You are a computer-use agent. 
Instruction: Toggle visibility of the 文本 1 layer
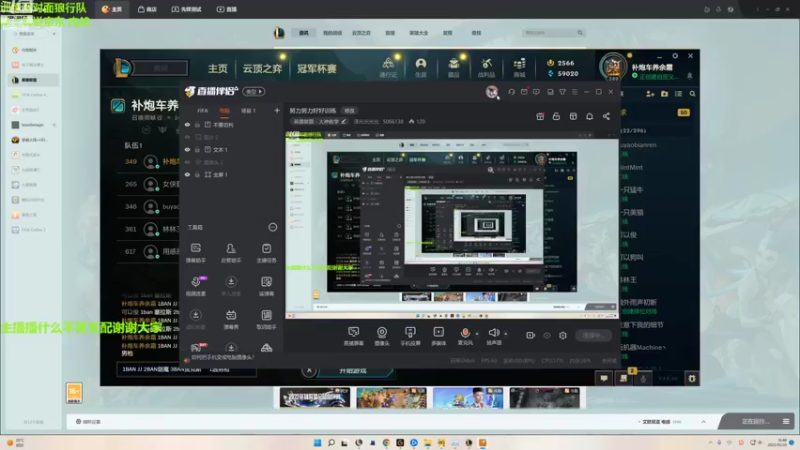(187, 149)
